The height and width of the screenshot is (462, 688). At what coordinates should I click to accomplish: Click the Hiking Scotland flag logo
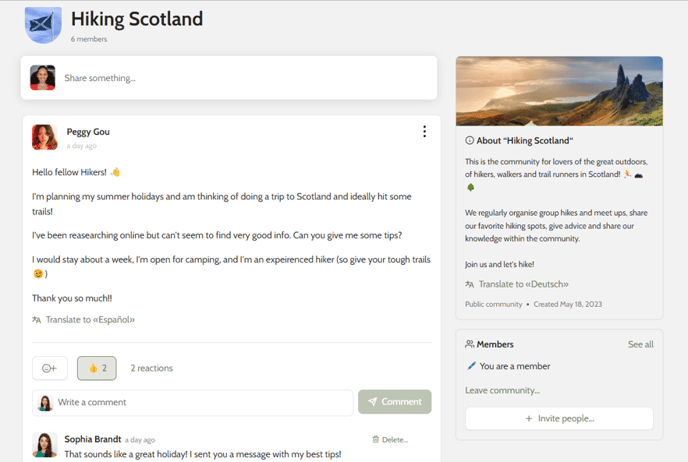(x=43, y=25)
